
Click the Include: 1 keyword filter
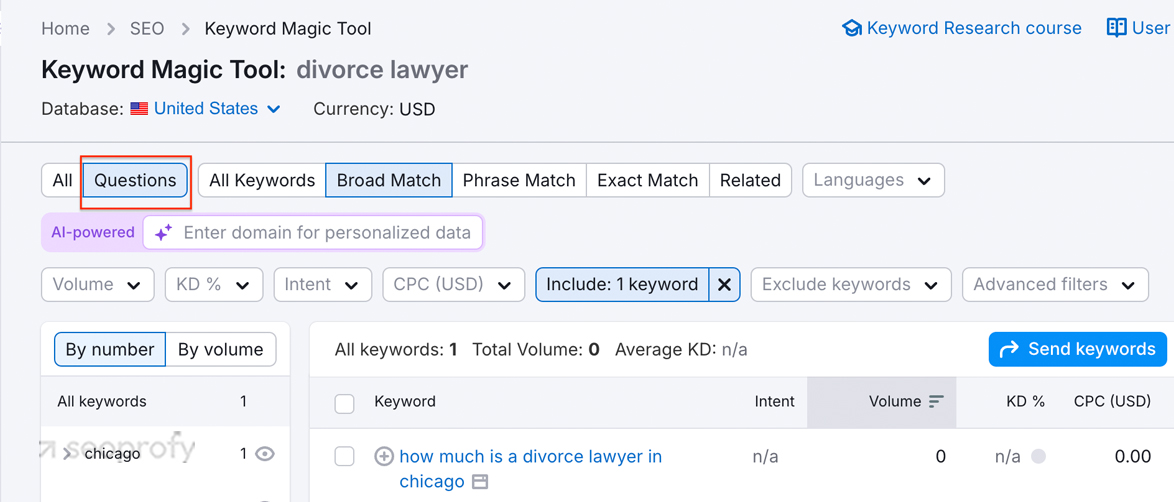(622, 285)
